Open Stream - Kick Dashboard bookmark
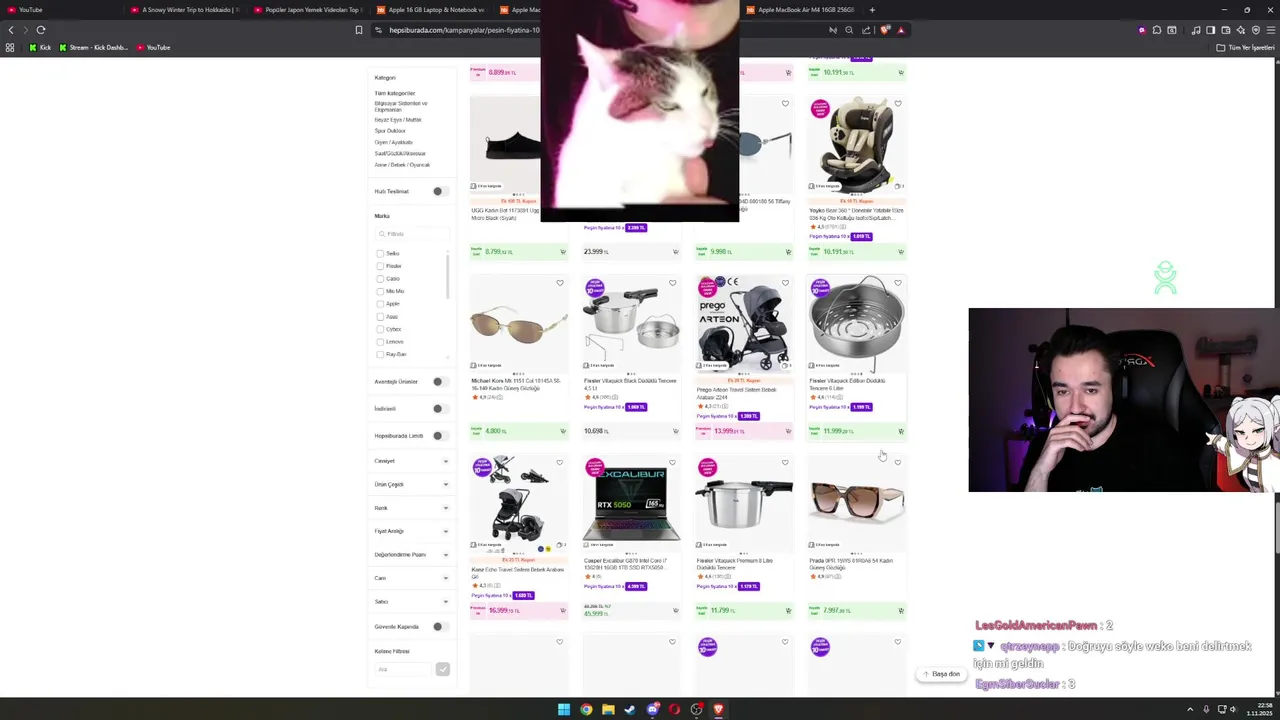Image resolution: width=1280 pixels, height=720 pixels. tap(93, 47)
